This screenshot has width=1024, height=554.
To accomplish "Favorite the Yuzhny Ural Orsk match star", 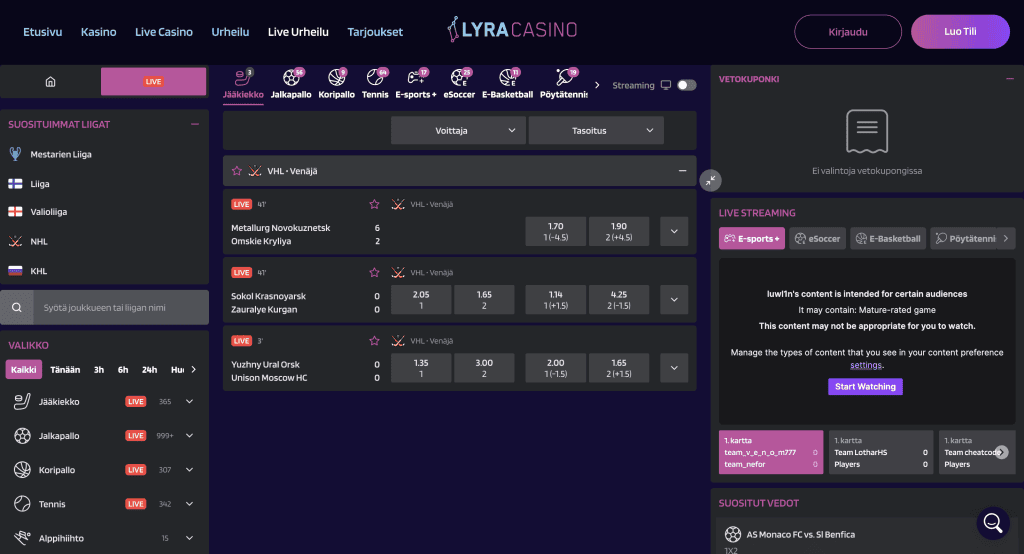I will point(374,340).
